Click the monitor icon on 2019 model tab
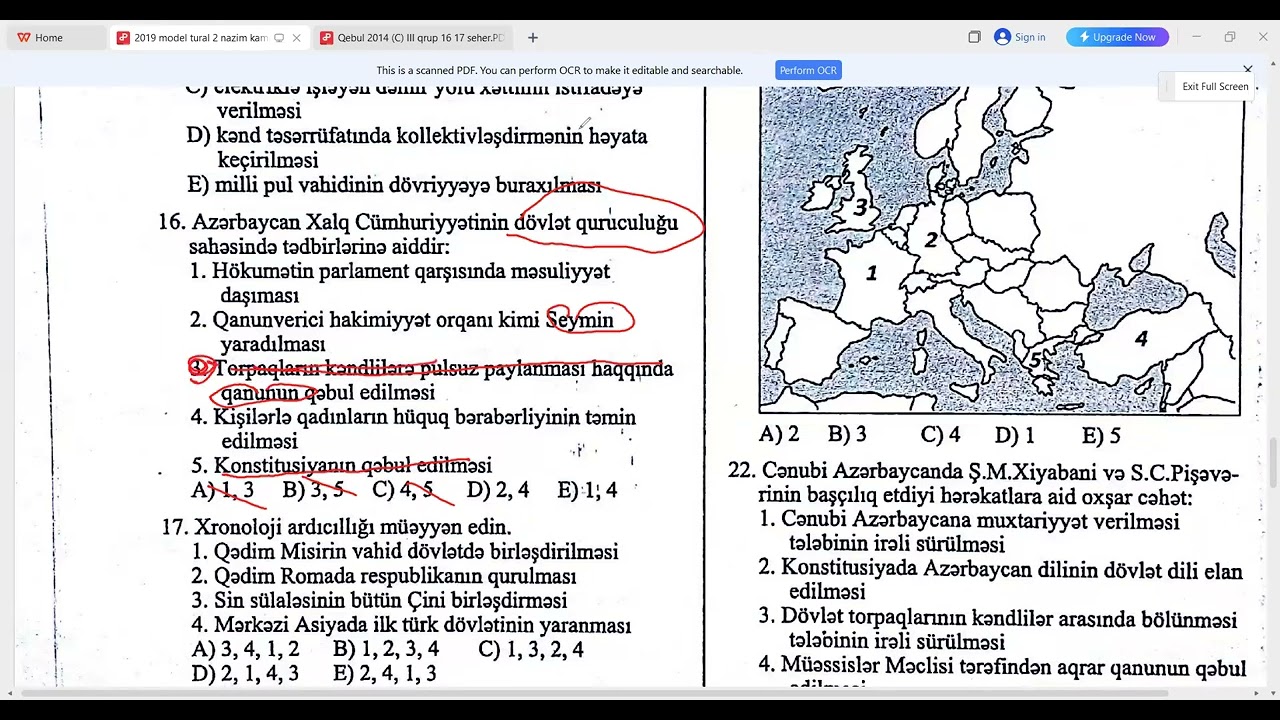 click(x=279, y=38)
